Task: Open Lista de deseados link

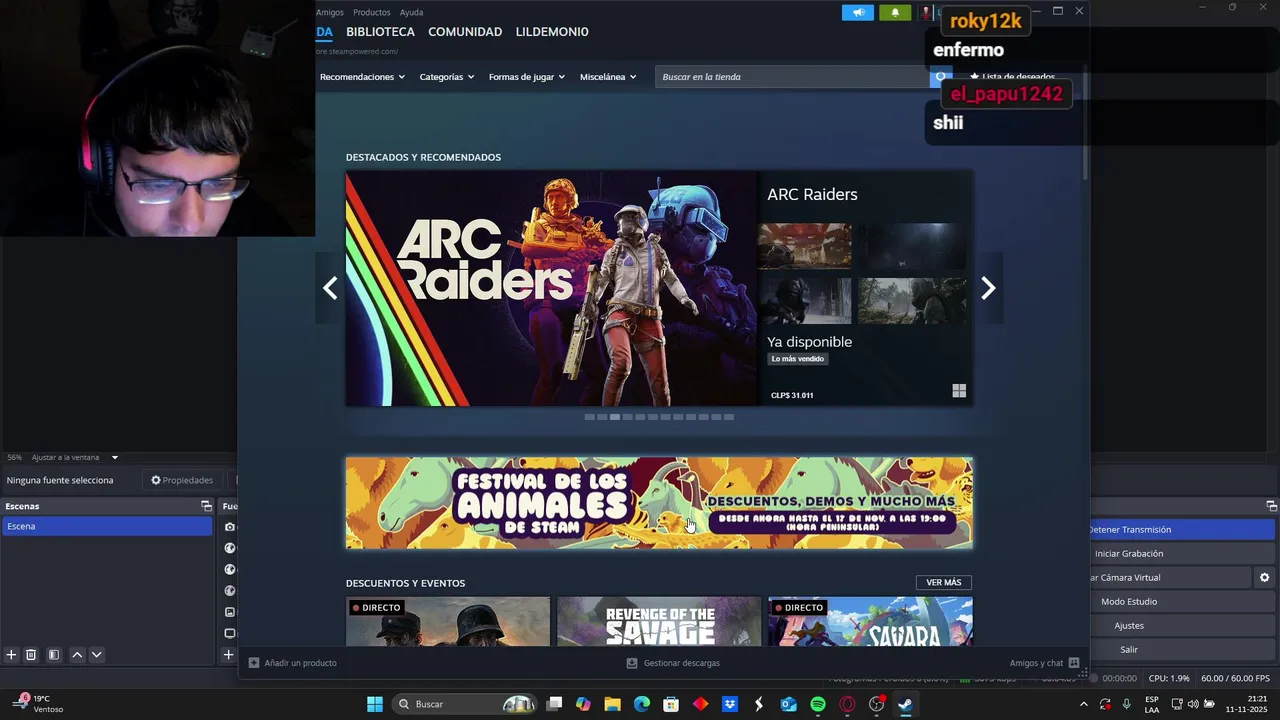Action: point(1012,77)
